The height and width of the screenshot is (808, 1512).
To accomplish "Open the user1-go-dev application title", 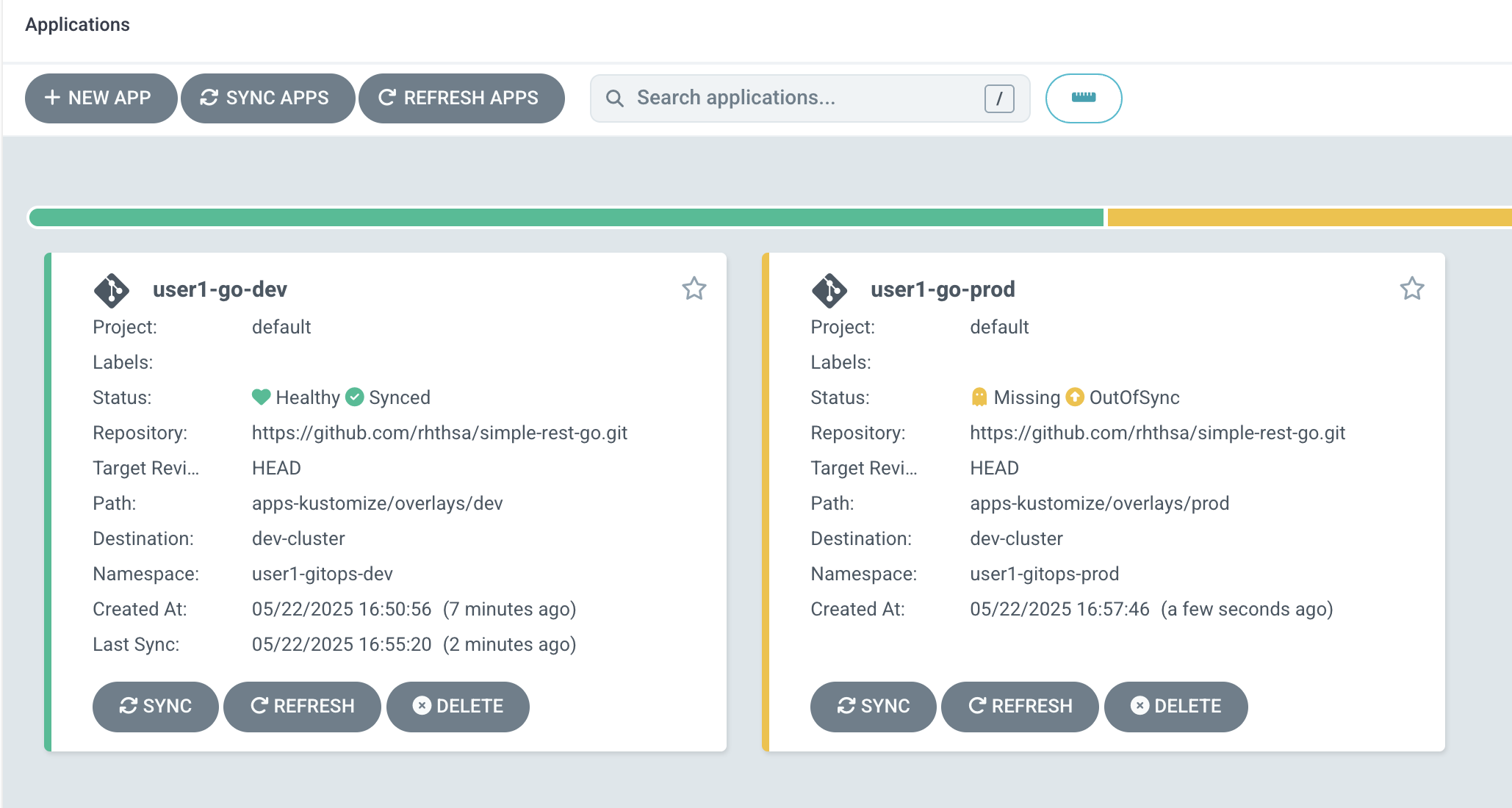I will [x=220, y=289].
